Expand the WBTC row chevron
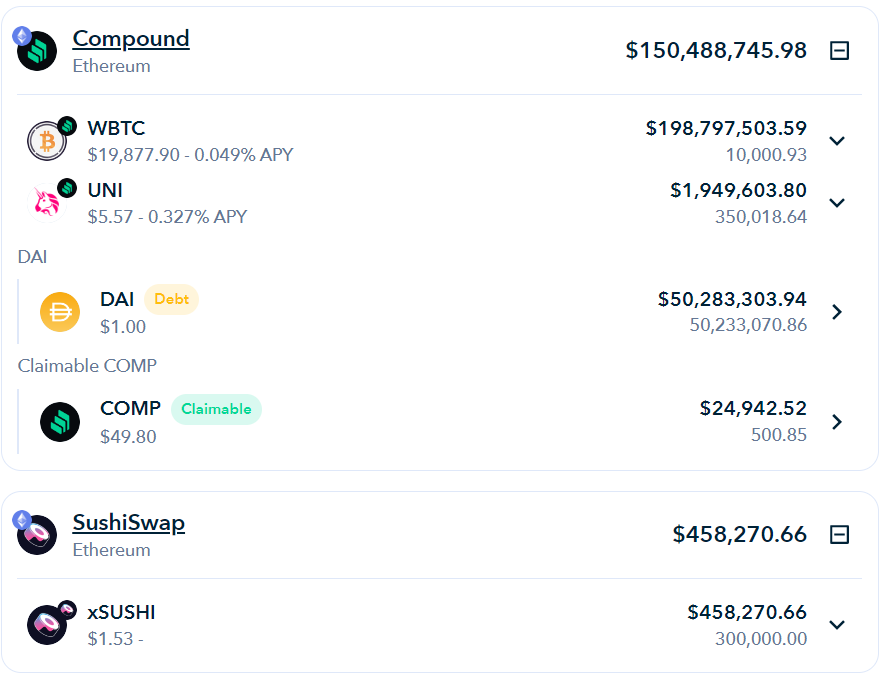887x688 pixels. point(837,141)
